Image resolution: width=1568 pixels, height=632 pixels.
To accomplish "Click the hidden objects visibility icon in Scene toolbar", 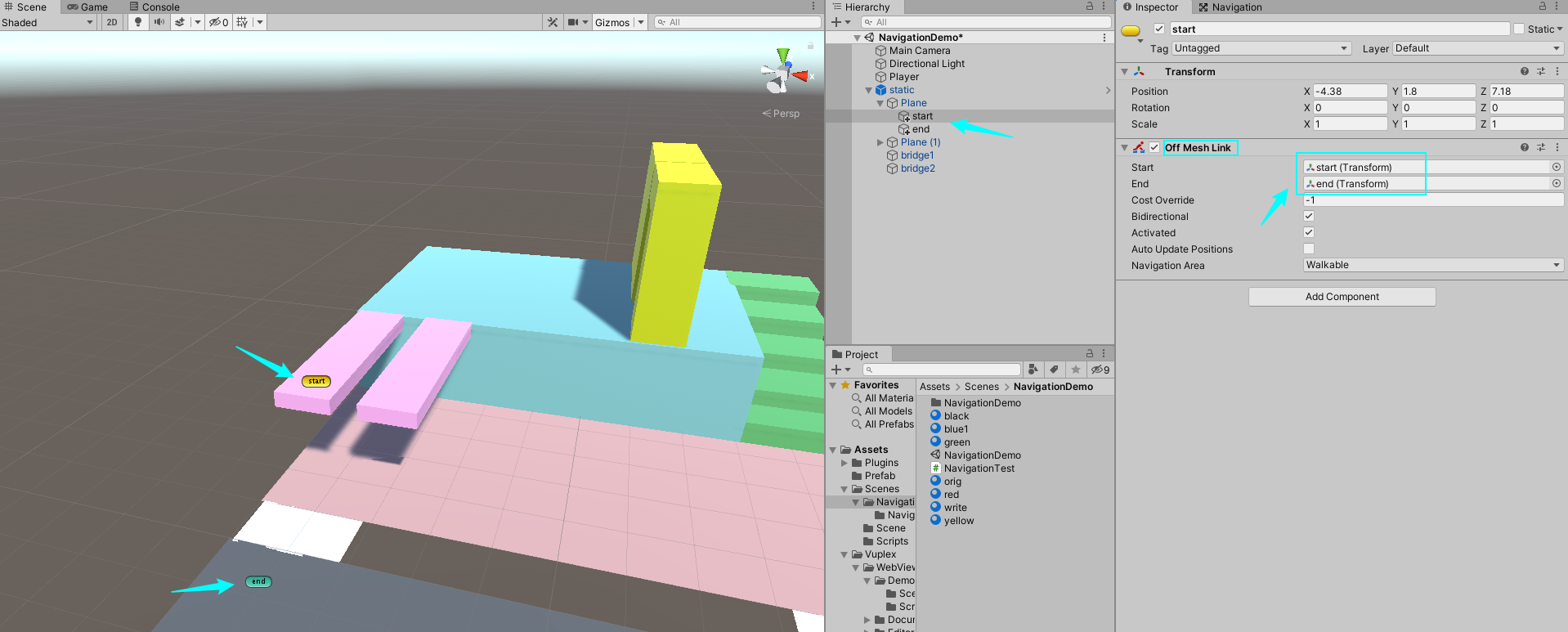I will [218, 22].
